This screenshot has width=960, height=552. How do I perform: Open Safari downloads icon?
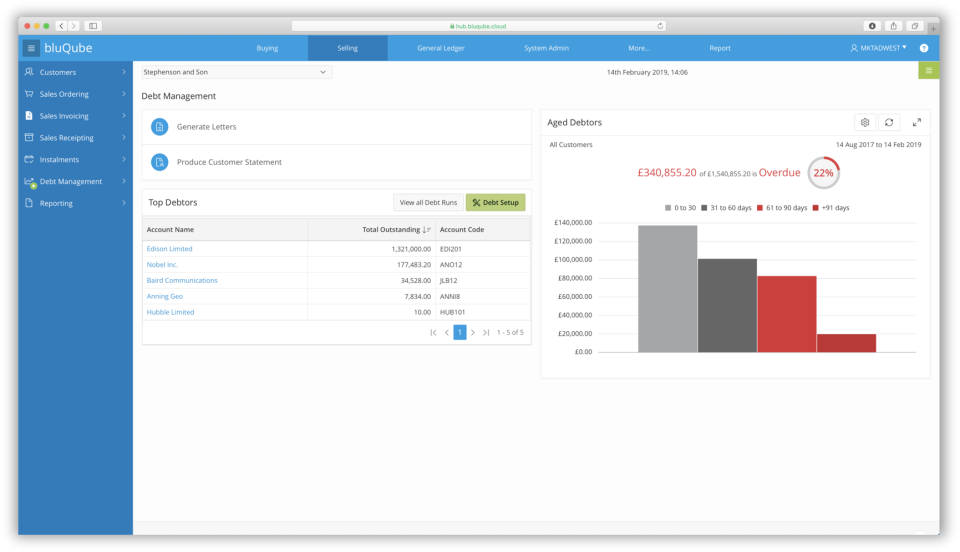tap(872, 26)
